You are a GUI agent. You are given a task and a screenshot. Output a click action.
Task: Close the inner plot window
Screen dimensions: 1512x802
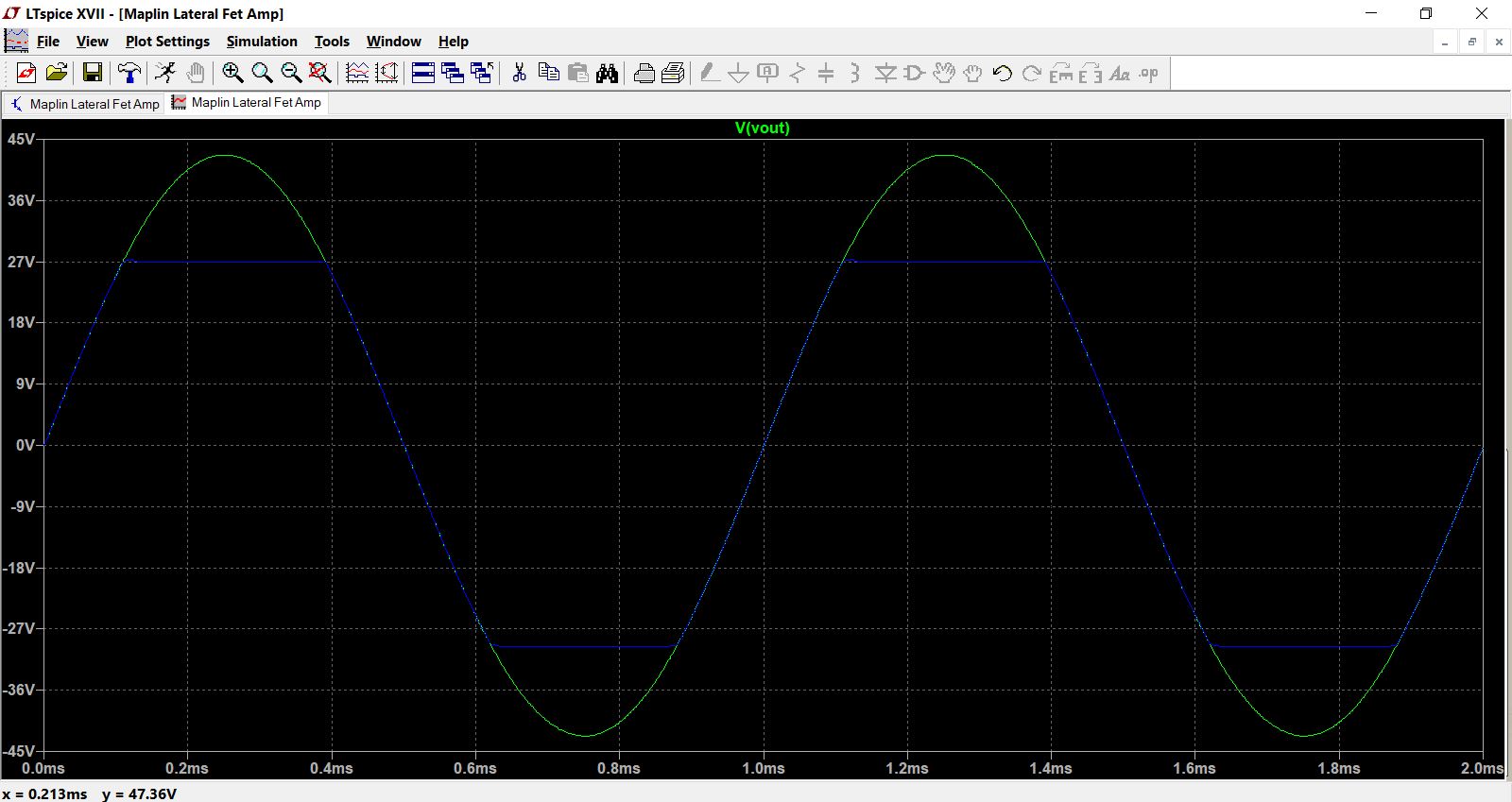point(1499,42)
